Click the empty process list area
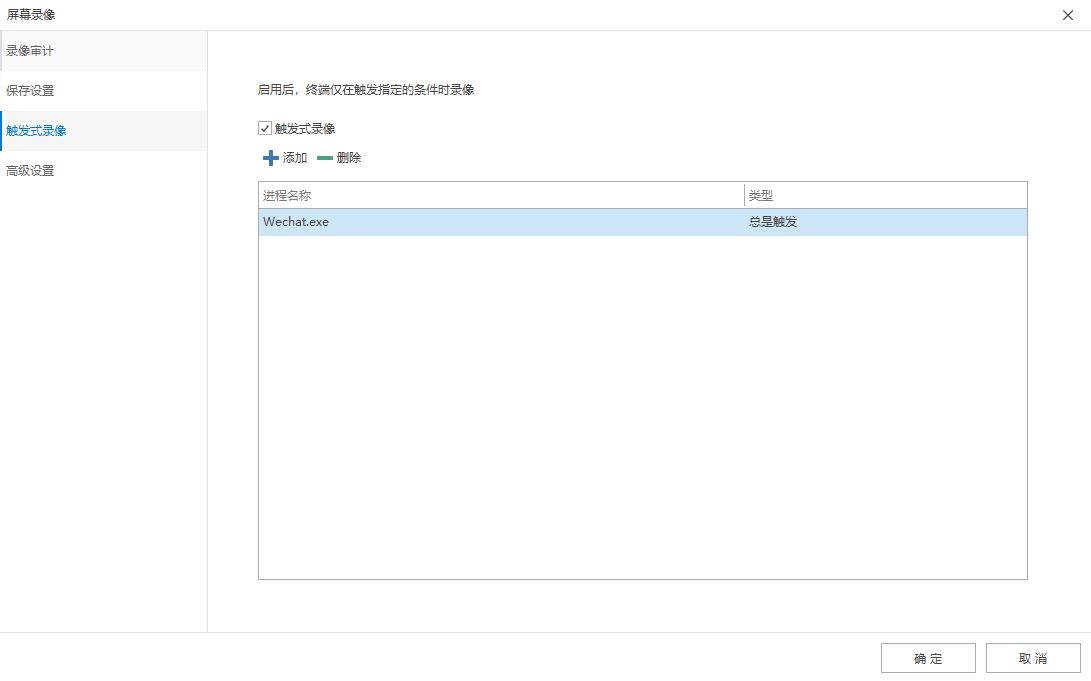1091x681 pixels. click(x=642, y=400)
